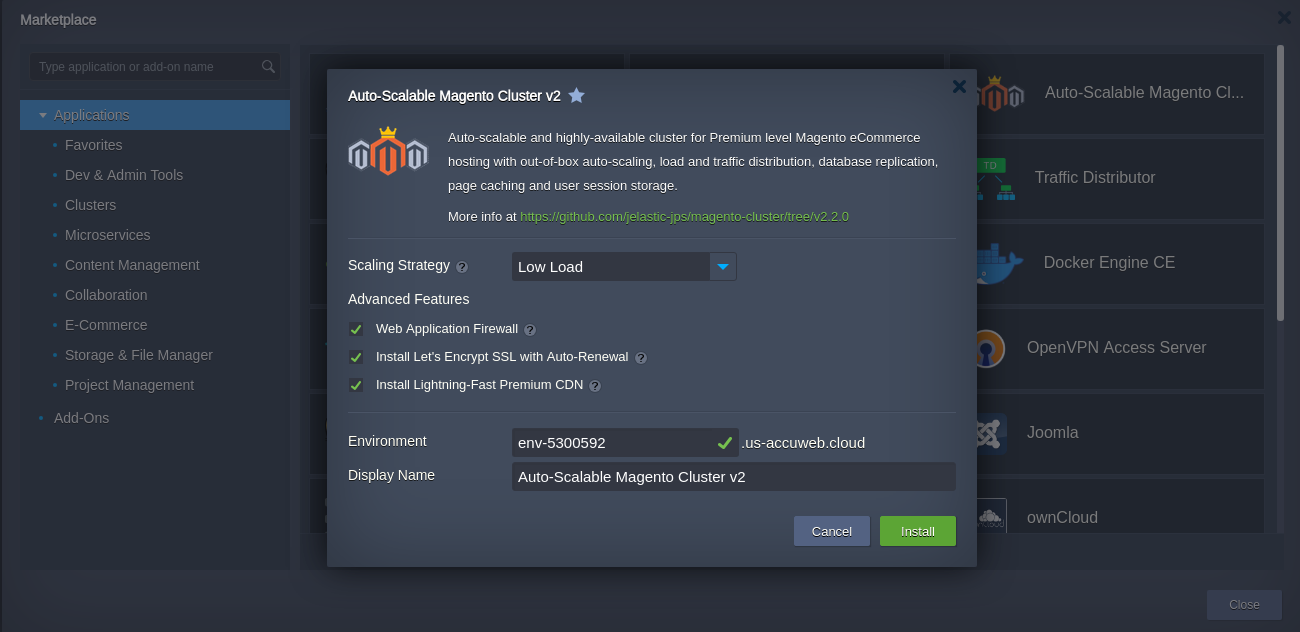Open the Scaling Strategy dropdown arrow

723,267
